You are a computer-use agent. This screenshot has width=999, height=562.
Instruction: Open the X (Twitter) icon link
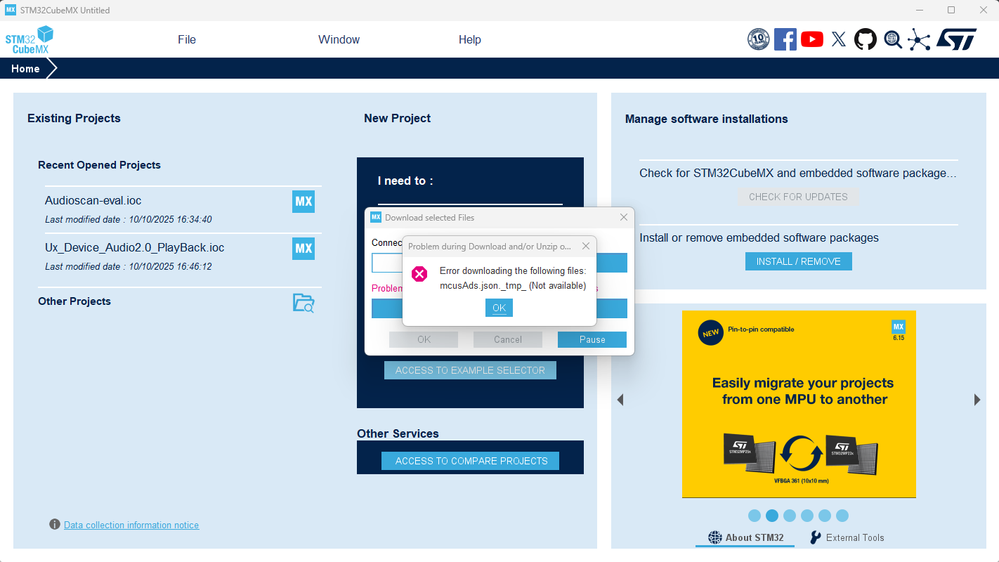tap(838, 40)
